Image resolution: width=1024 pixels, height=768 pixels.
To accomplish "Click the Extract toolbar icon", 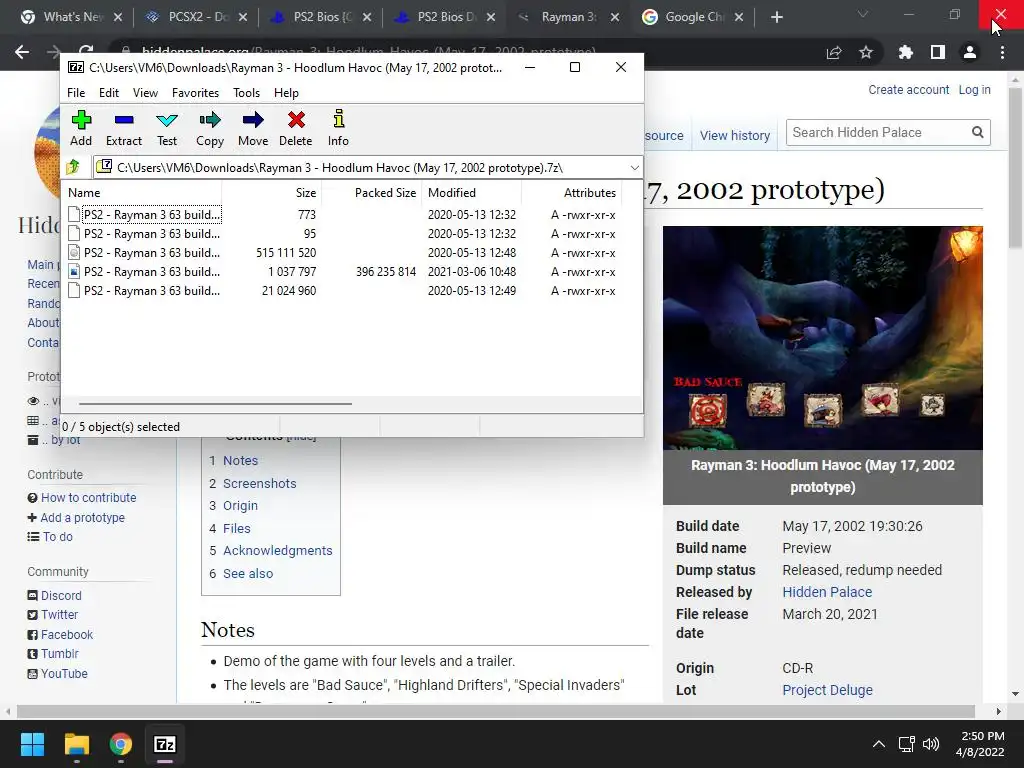I will [x=123, y=129].
